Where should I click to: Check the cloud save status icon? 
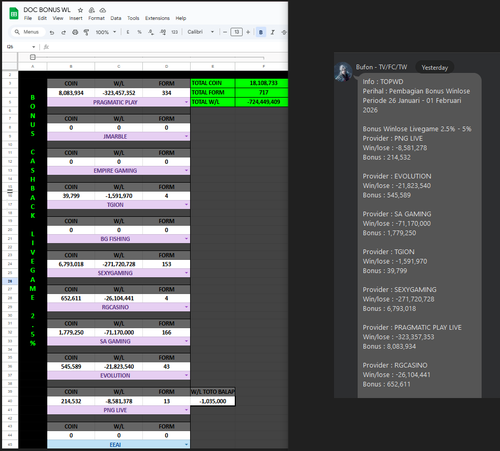[x=103, y=10]
